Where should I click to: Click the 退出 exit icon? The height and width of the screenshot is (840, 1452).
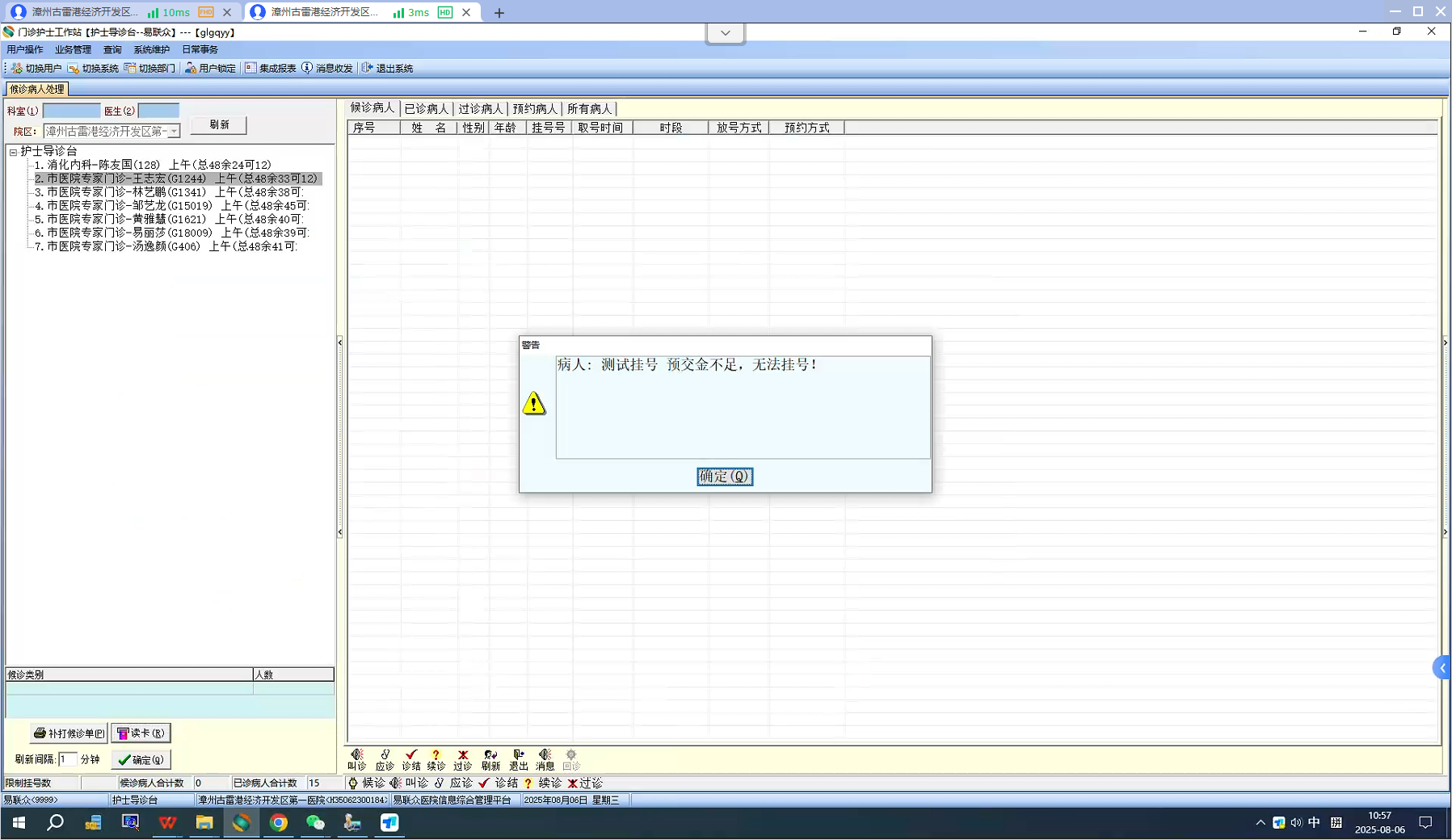519,759
